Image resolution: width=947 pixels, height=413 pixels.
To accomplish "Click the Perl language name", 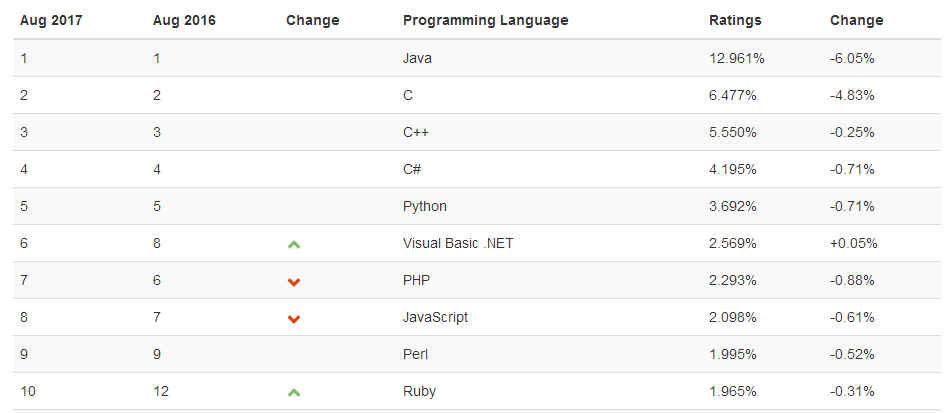I will (415, 354).
